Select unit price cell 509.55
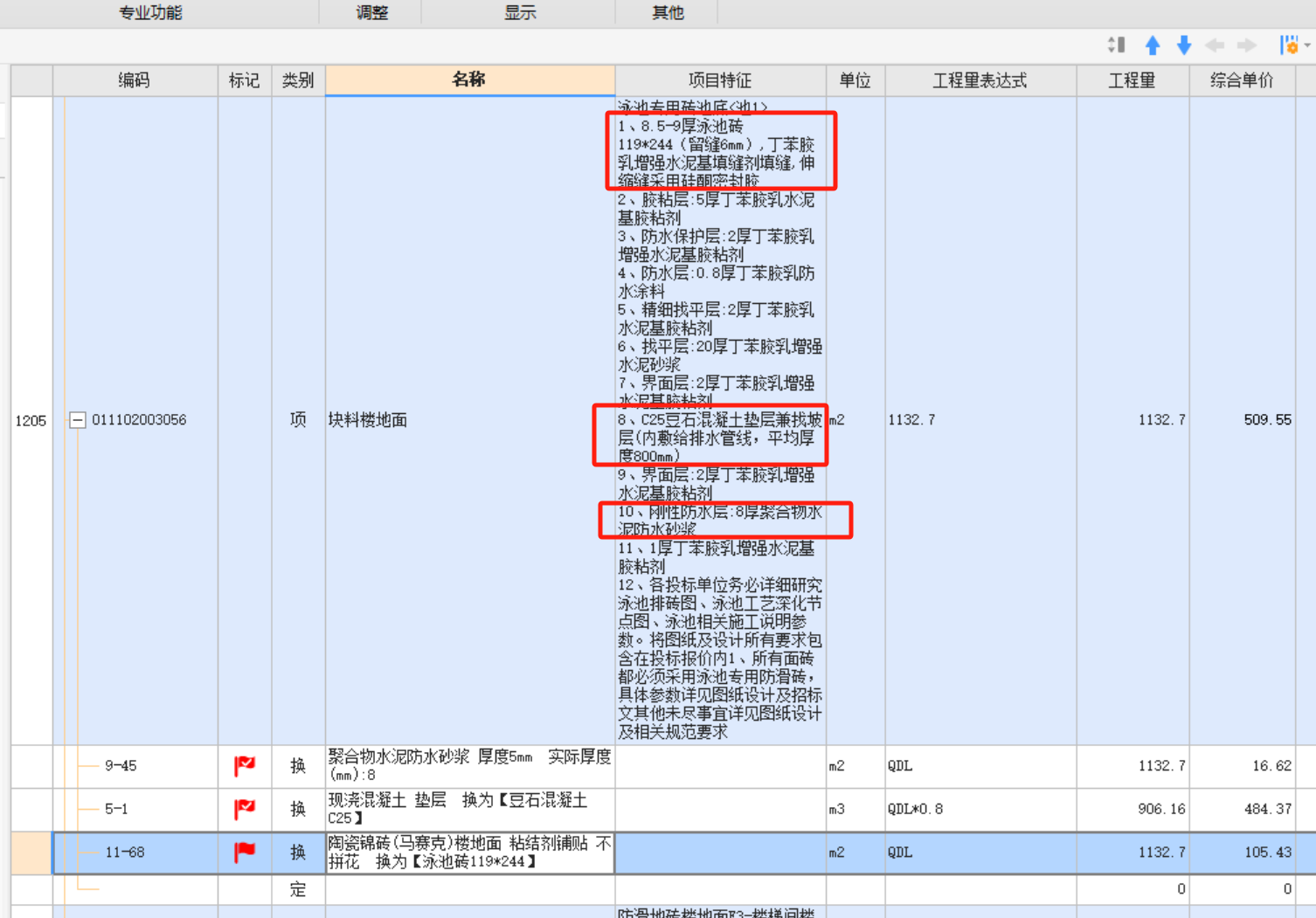 [x=1242, y=420]
